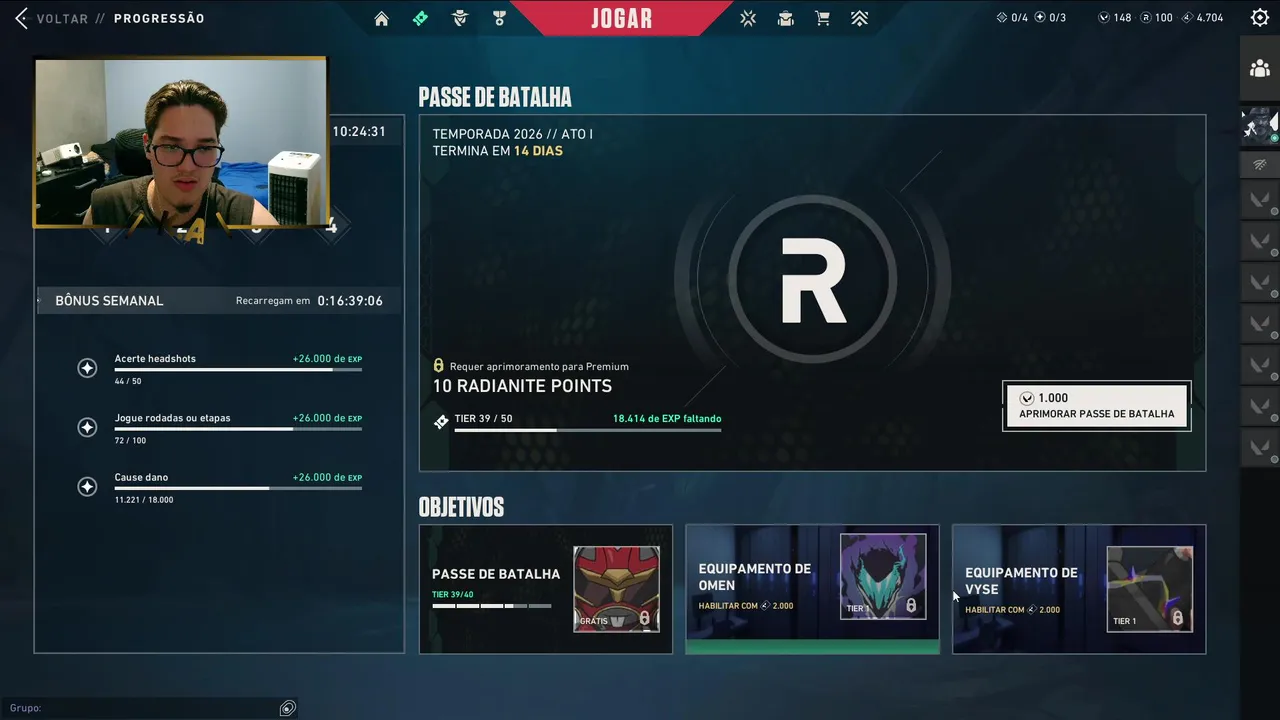Viewport: 1280px width, 720px height.
Task: Click the TIER 39 / 50 progress bar
Action: [588, 430]
